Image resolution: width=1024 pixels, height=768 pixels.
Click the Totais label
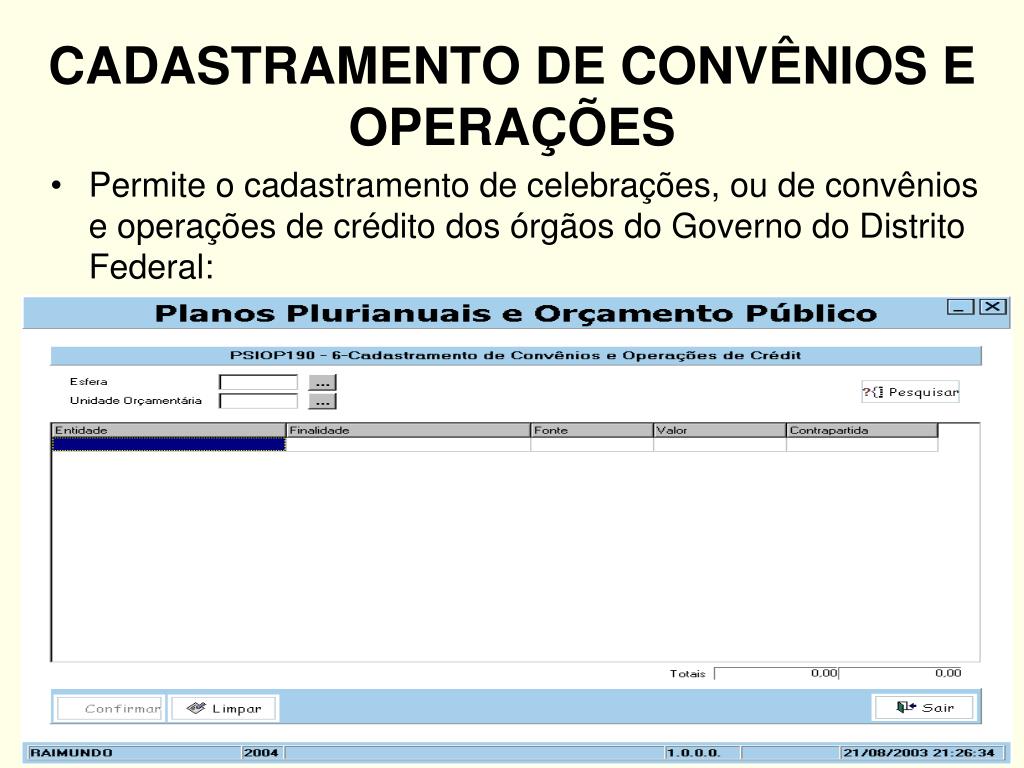(x=688, y=674)
